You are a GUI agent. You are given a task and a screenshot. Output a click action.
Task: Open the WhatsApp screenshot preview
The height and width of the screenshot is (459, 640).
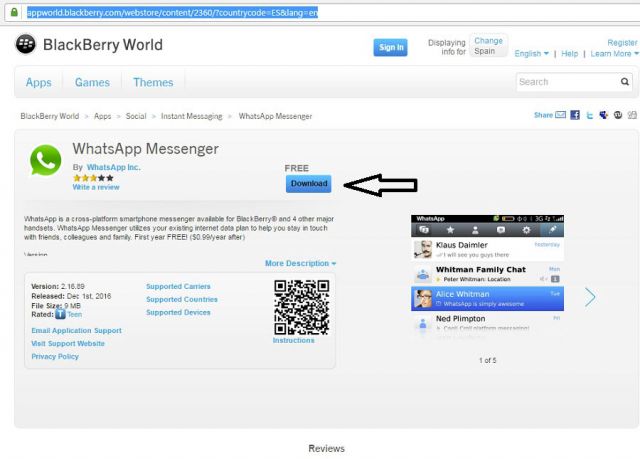487,276
